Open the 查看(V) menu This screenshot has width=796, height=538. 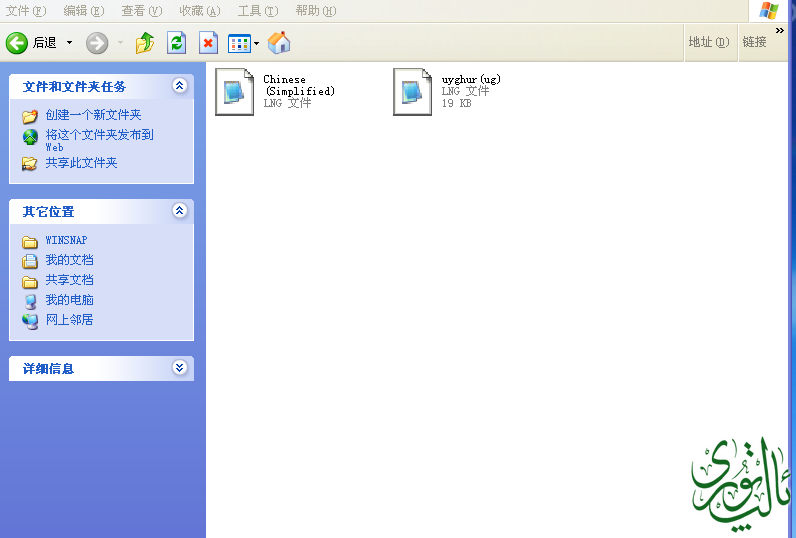[x=141, y=11]
